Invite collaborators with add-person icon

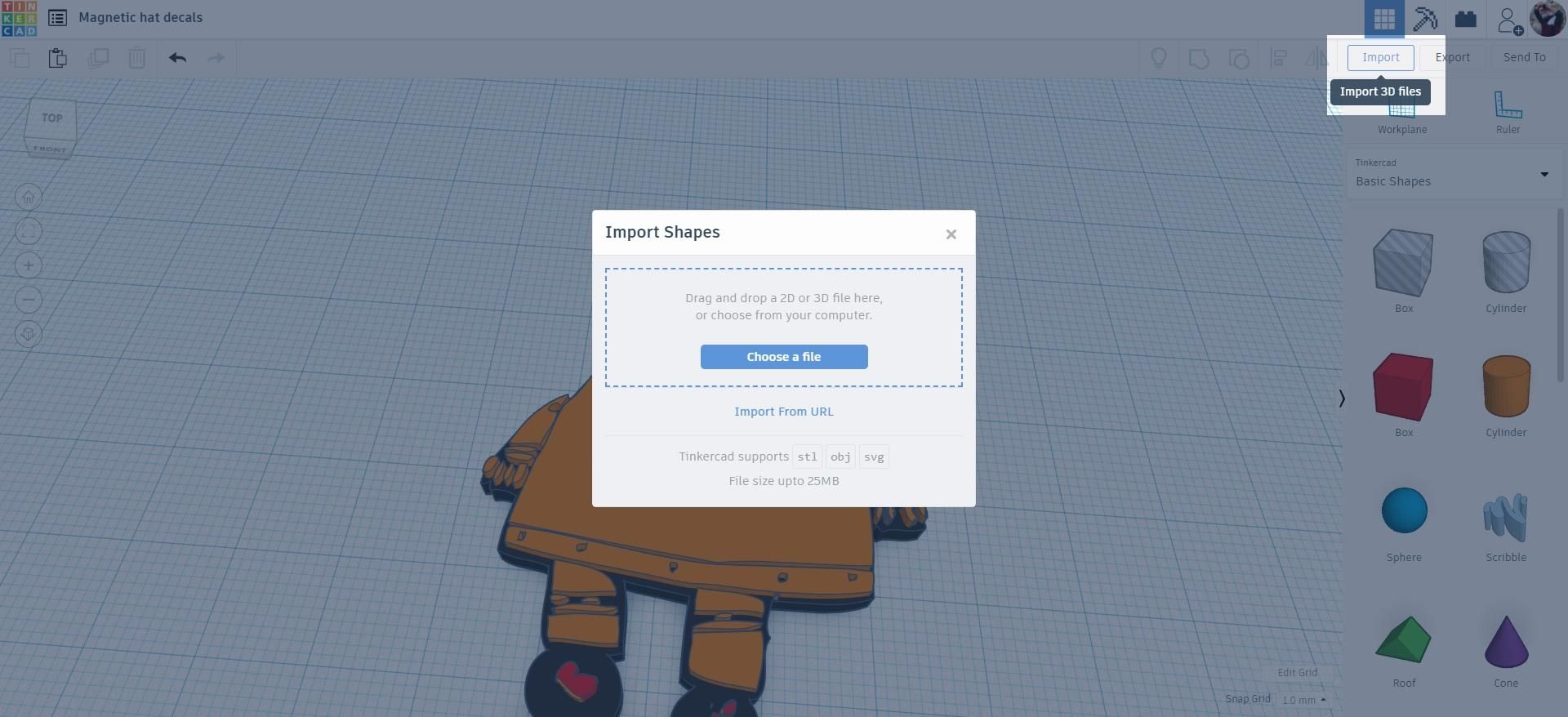point(1509,20)
